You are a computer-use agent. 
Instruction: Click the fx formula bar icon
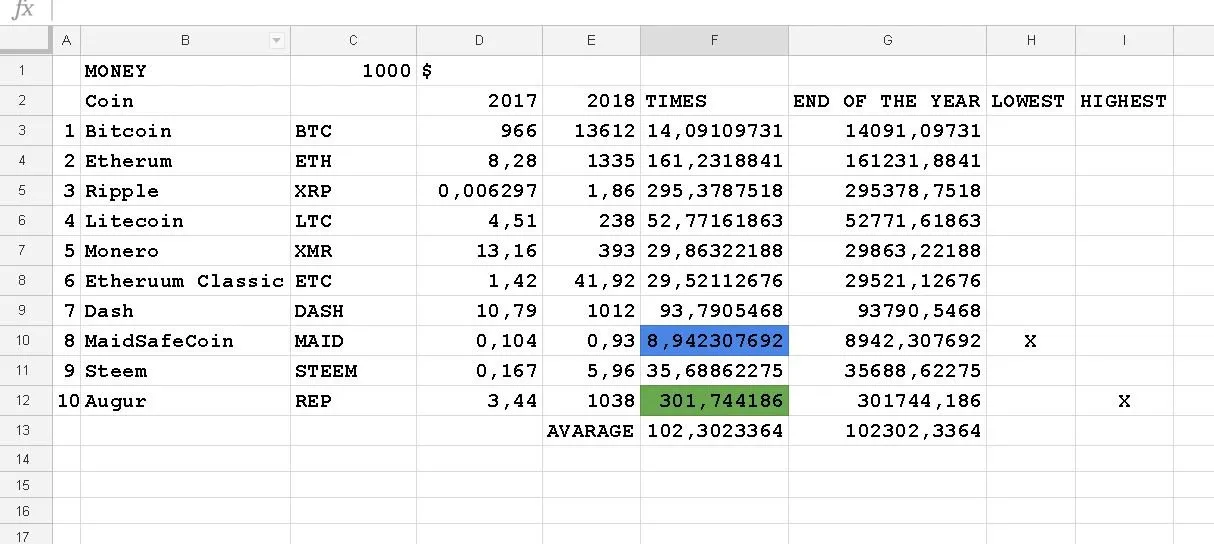point(22,10)
